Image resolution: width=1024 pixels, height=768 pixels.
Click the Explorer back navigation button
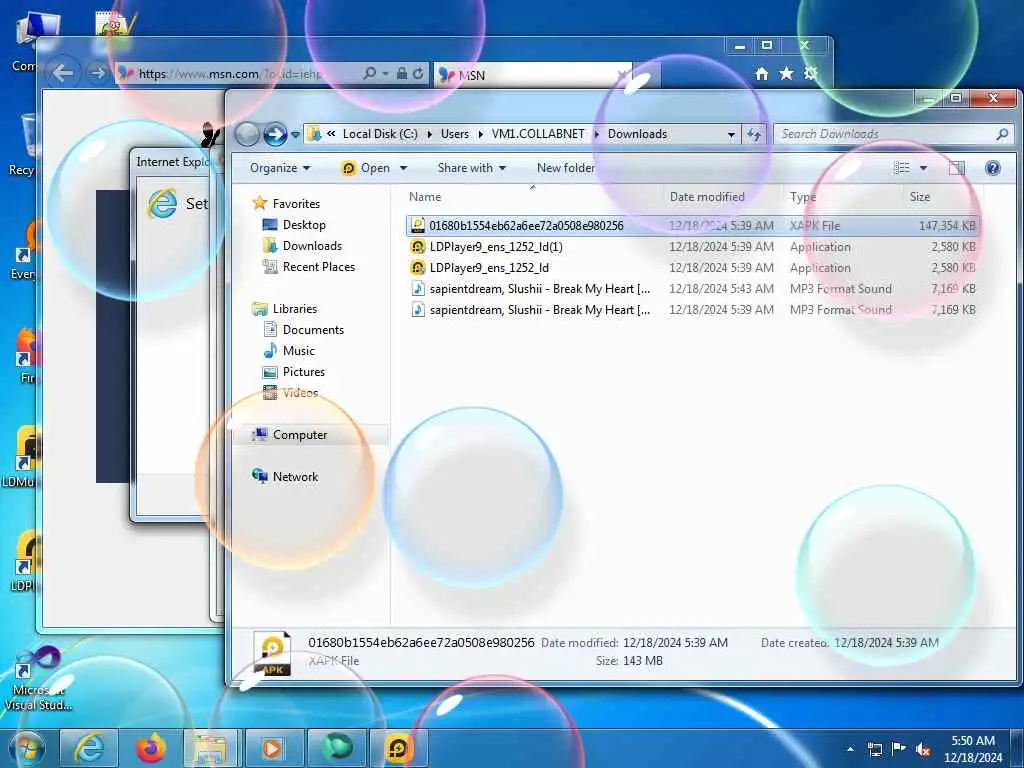pyautogui.click(x=248, y=135)
